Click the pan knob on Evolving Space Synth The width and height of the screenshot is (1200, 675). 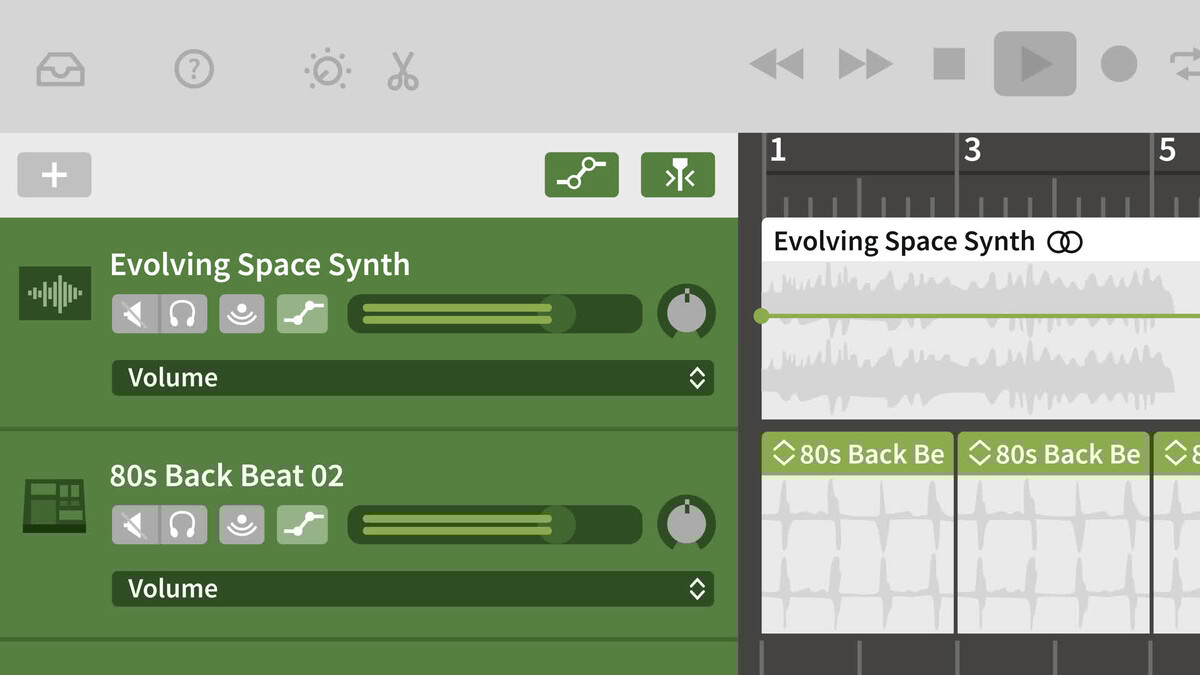(686, 312)
